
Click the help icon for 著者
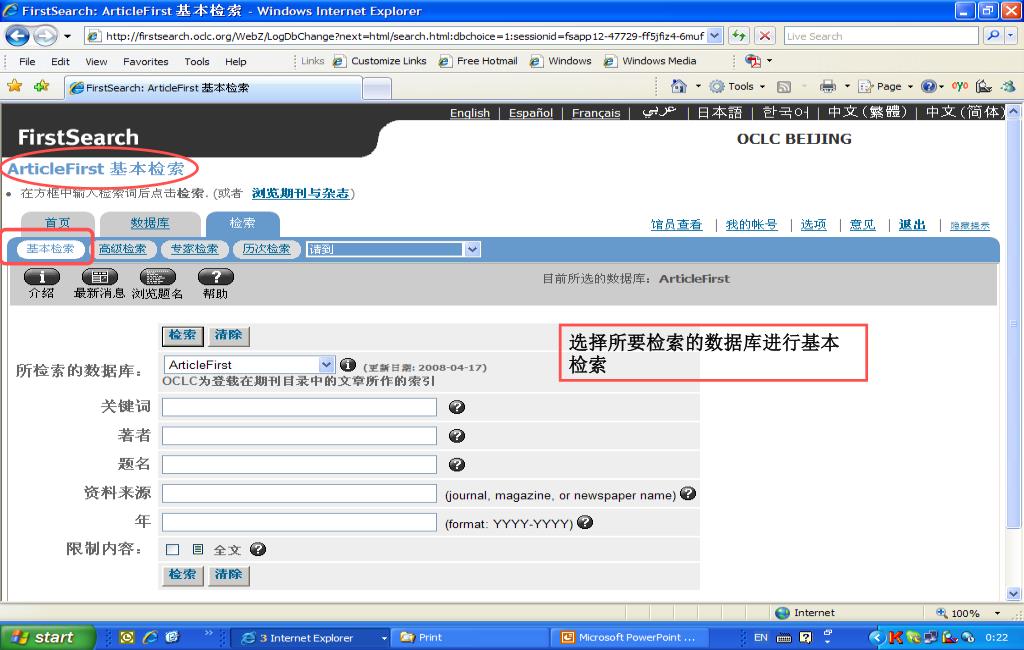tap(456, 436)
